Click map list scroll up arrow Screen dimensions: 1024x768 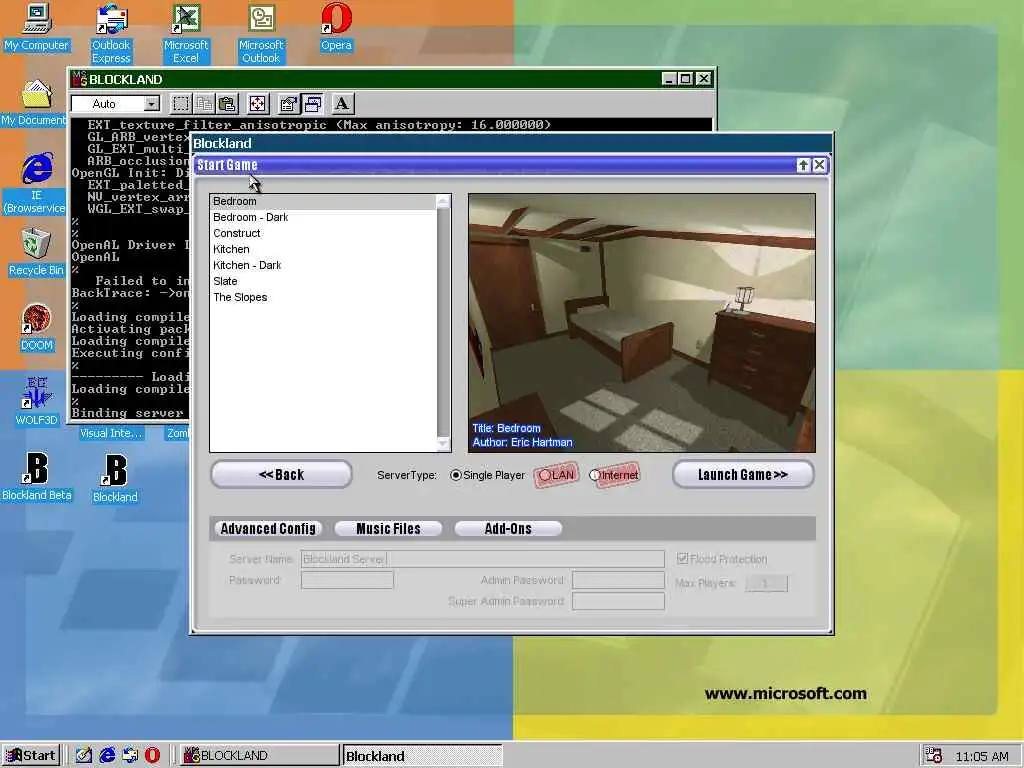click(x=443, y=202)
